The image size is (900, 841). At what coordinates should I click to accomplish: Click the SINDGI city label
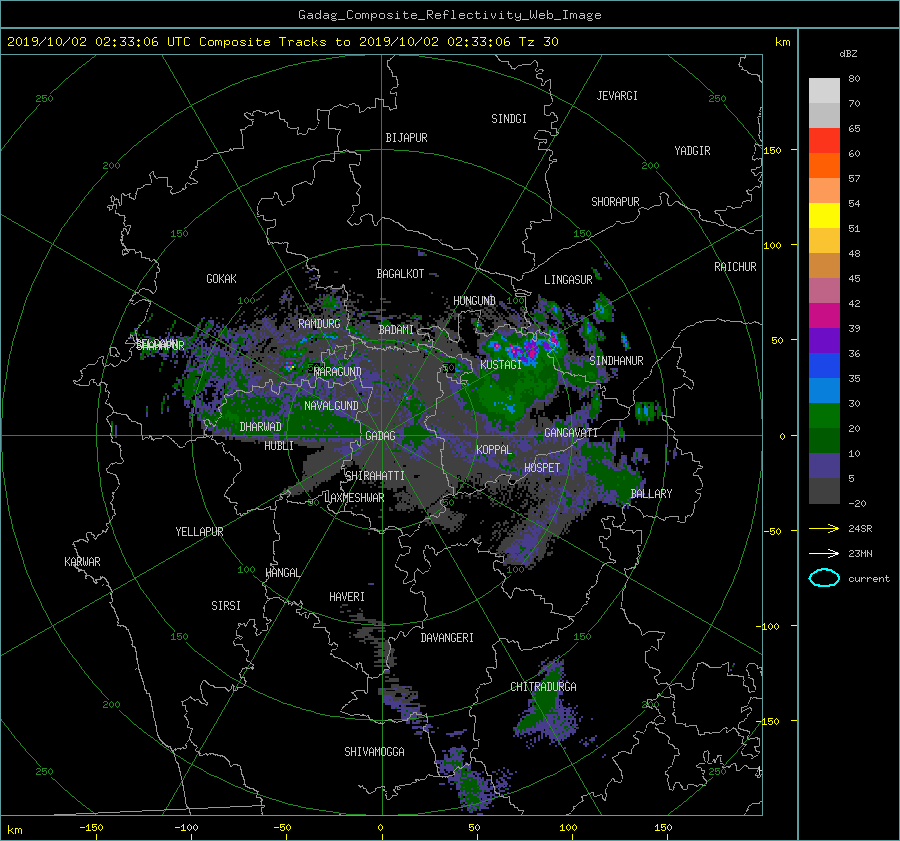[509, 119]
